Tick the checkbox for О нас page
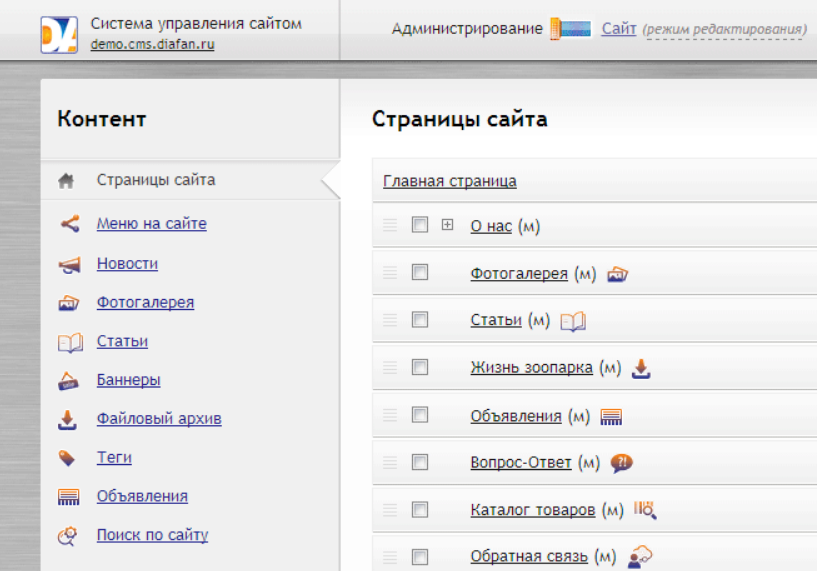Image resolution: width=817 pixels, height=571 pixels. tap(420, 225)
